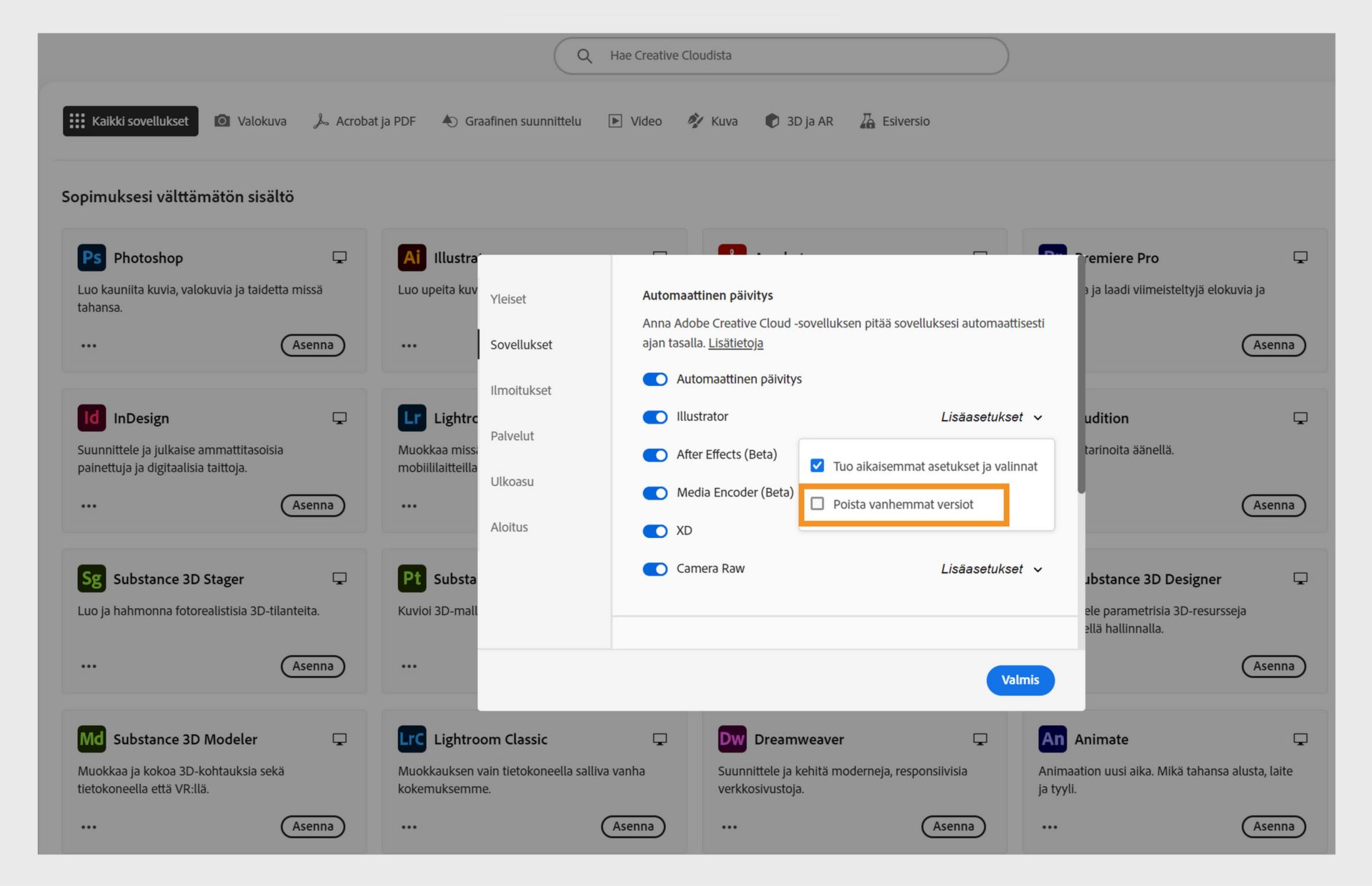Expand Camera Raw Lisäasetukset dropdown
Image resolution: width=1372 pixels, height=886 pixels.
tap(991, 569)
